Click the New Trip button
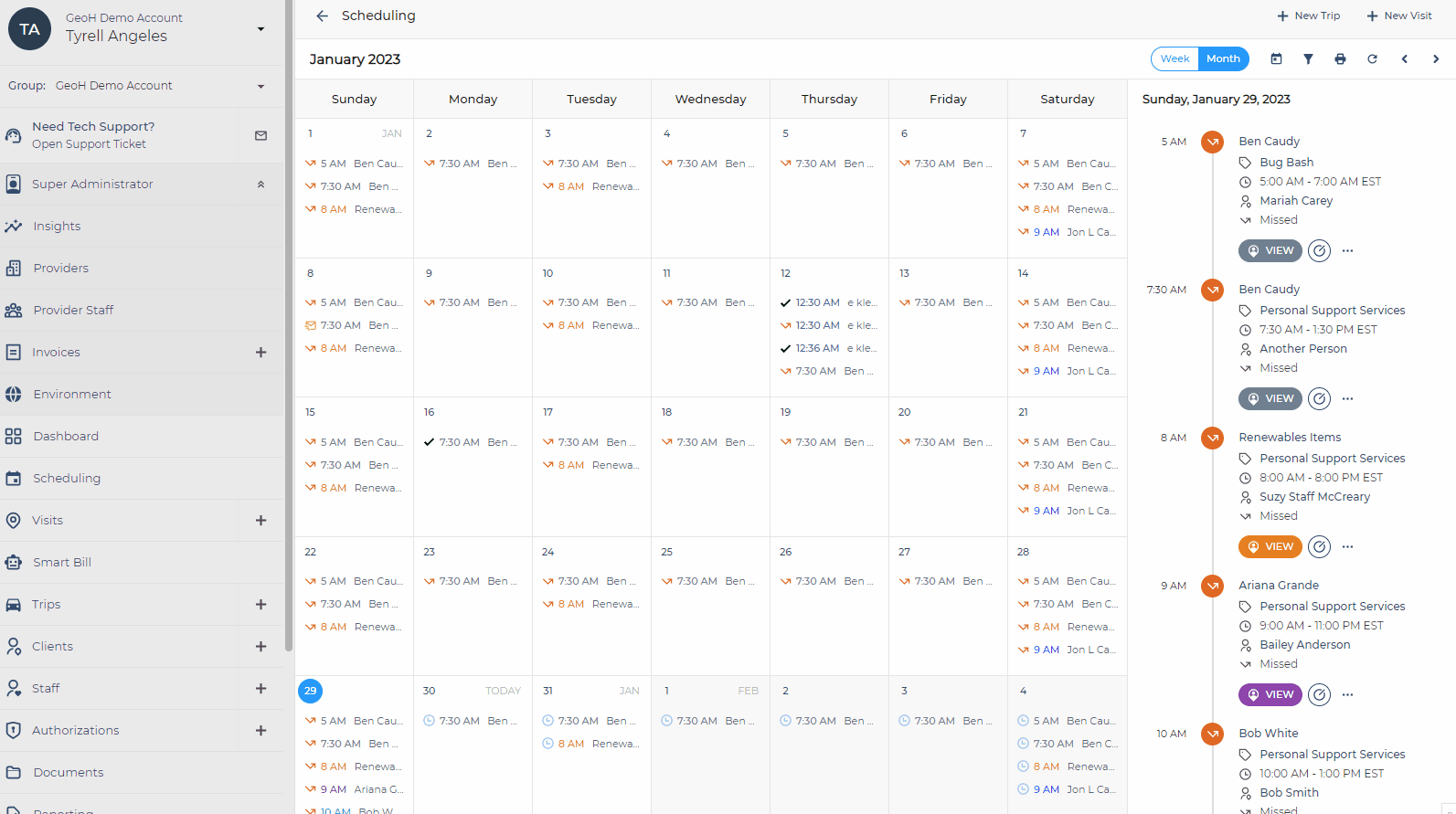 click(1308, 16)
